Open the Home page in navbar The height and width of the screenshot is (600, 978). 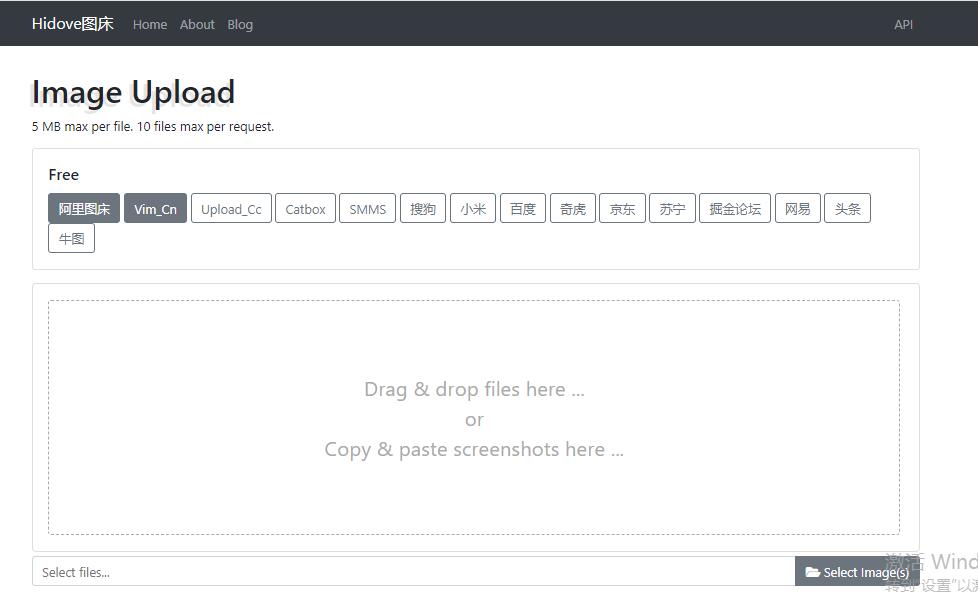tap(150, 24)
